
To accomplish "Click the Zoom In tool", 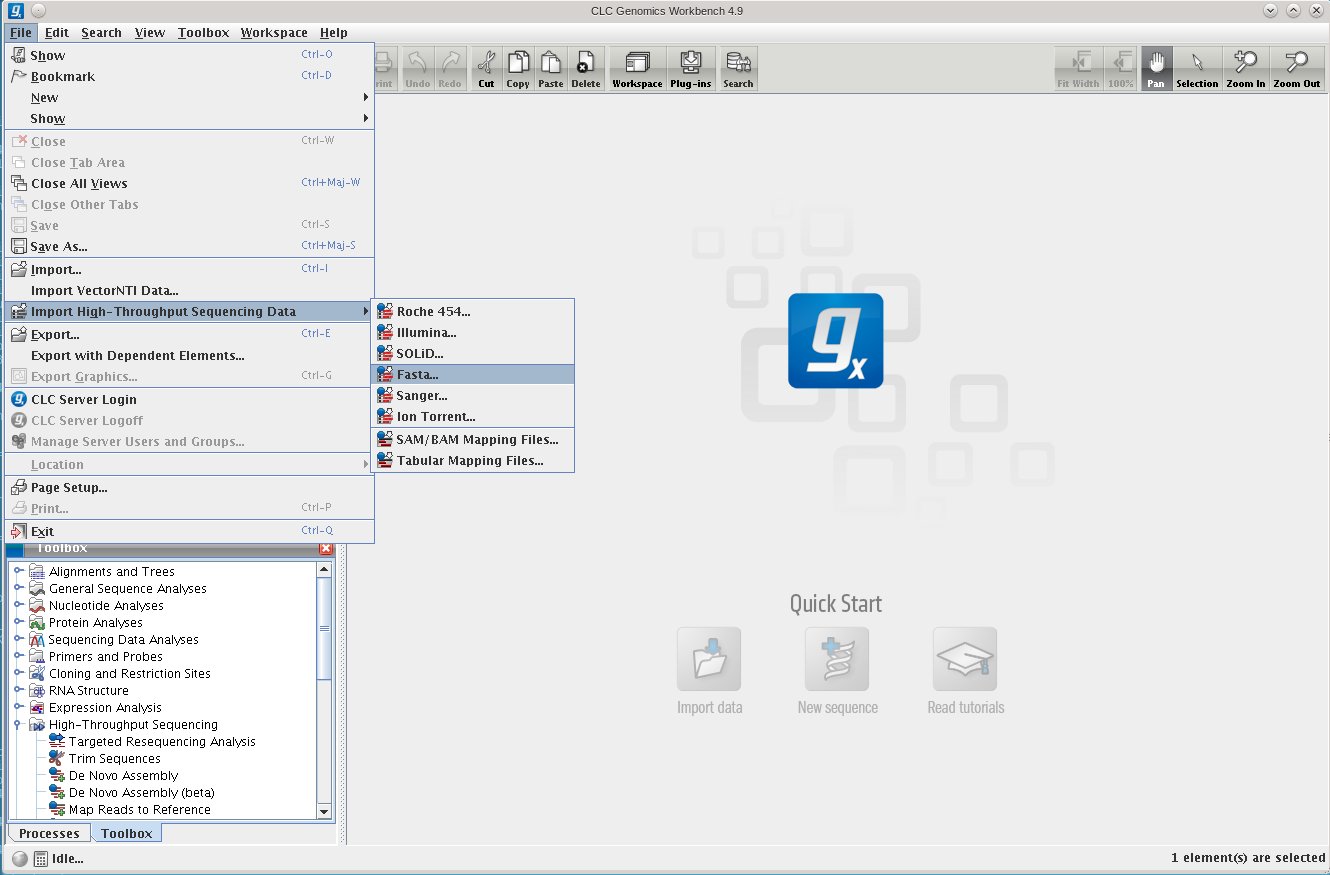I will point(1246,69).
